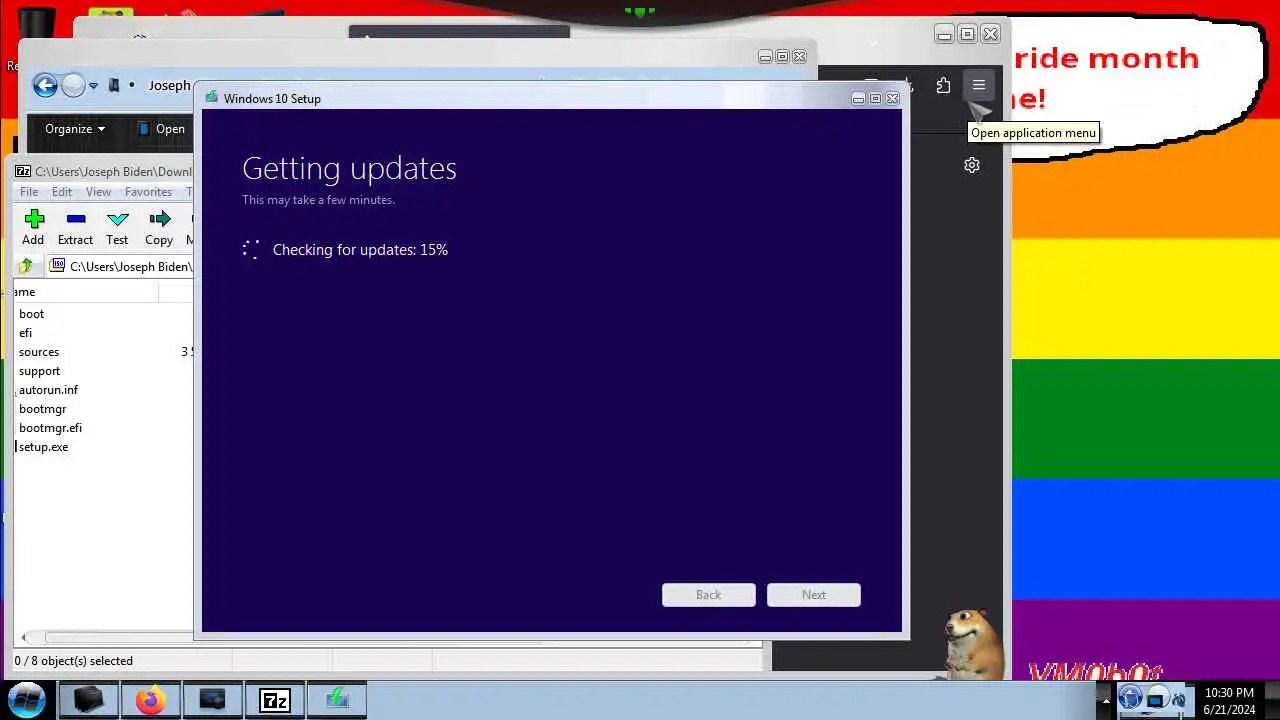Select the support folder in 7-Zip list

40,371
